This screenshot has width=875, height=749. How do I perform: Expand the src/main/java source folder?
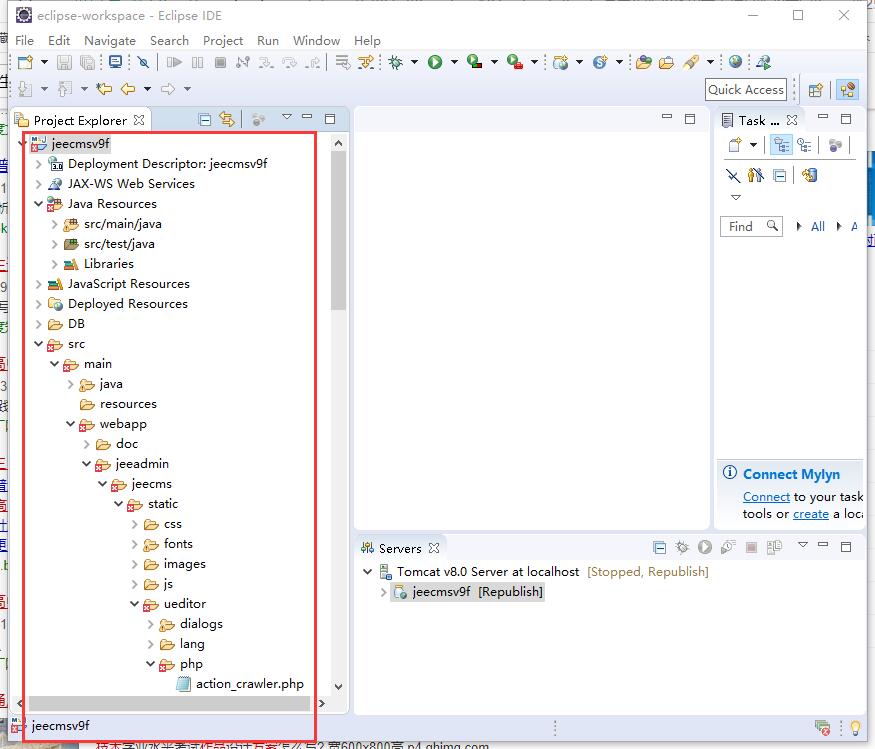(x=54, y=224)
